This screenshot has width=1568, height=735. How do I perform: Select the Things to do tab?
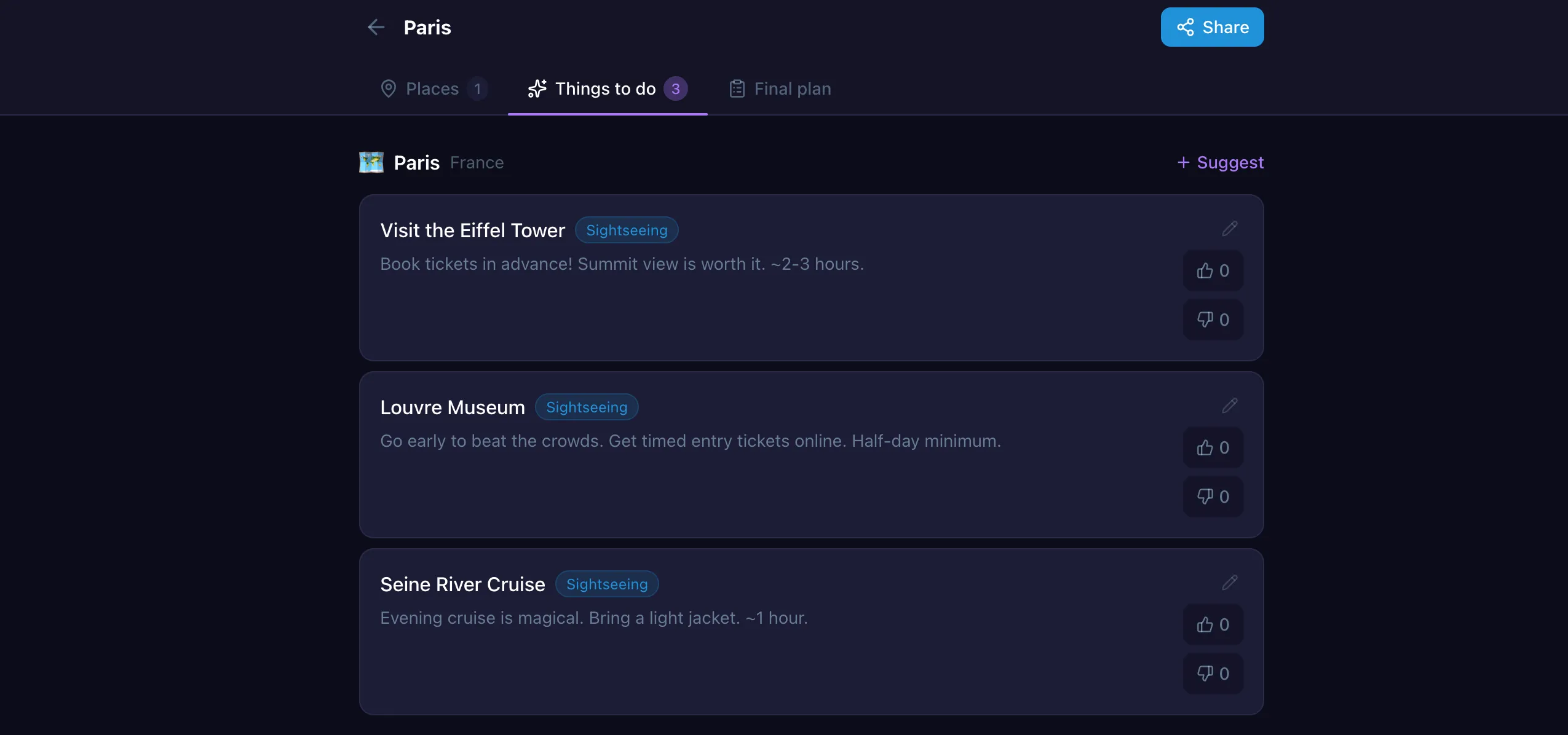coord(608,88)
